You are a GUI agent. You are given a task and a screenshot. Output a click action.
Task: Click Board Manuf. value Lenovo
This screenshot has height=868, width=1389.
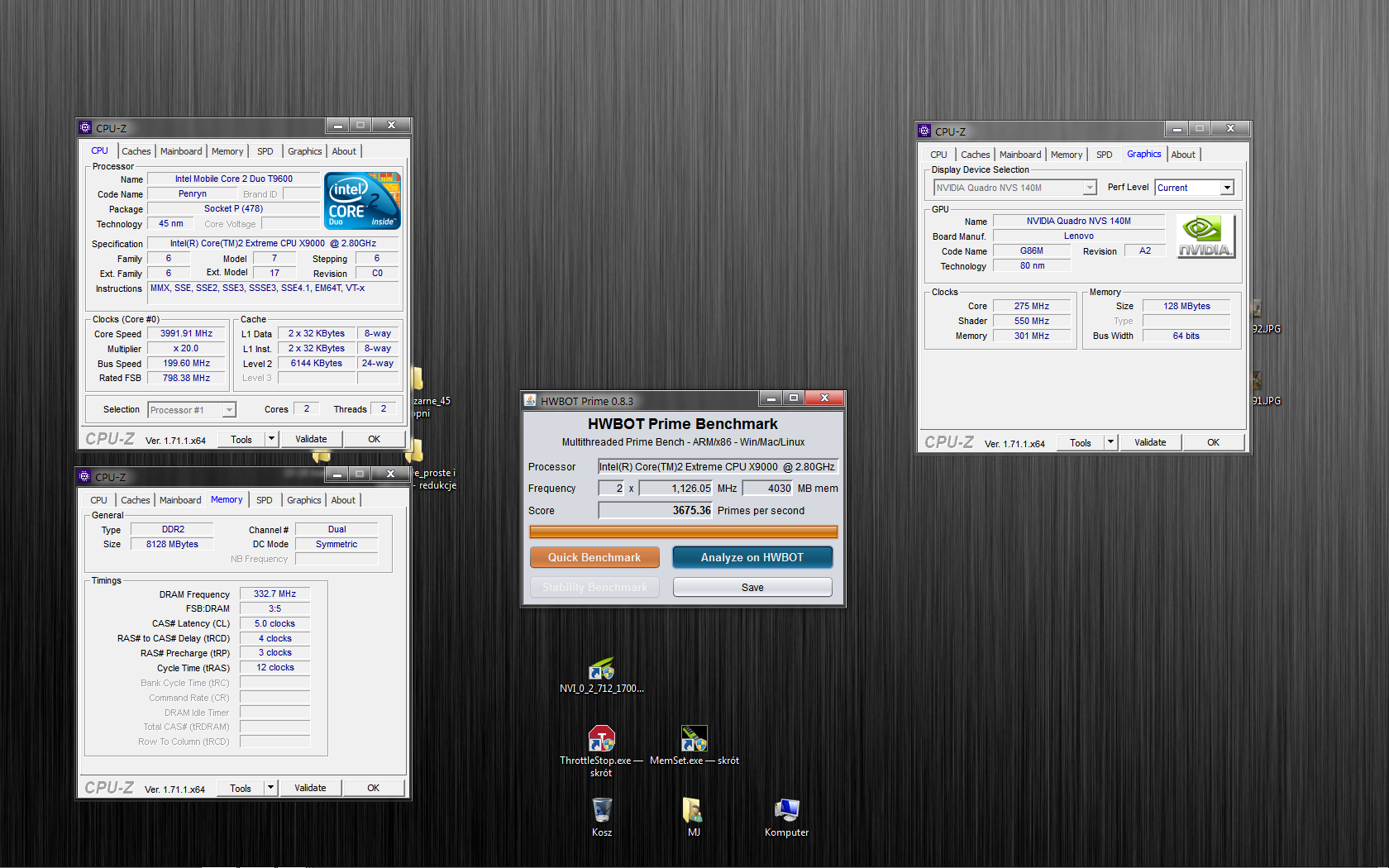1079,236
